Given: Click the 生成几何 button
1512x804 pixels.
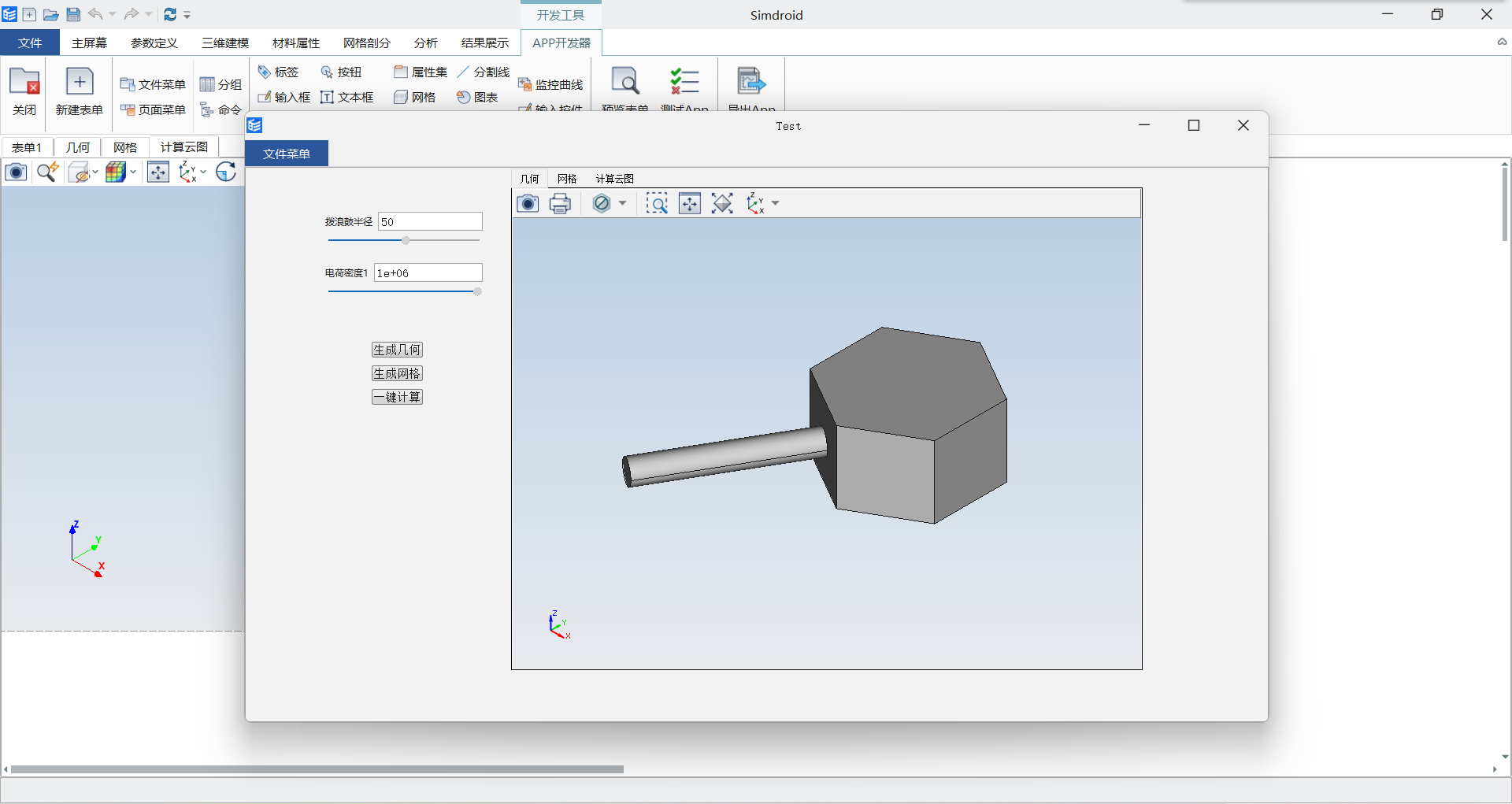Looking at the screenshot, I should 397,350.
